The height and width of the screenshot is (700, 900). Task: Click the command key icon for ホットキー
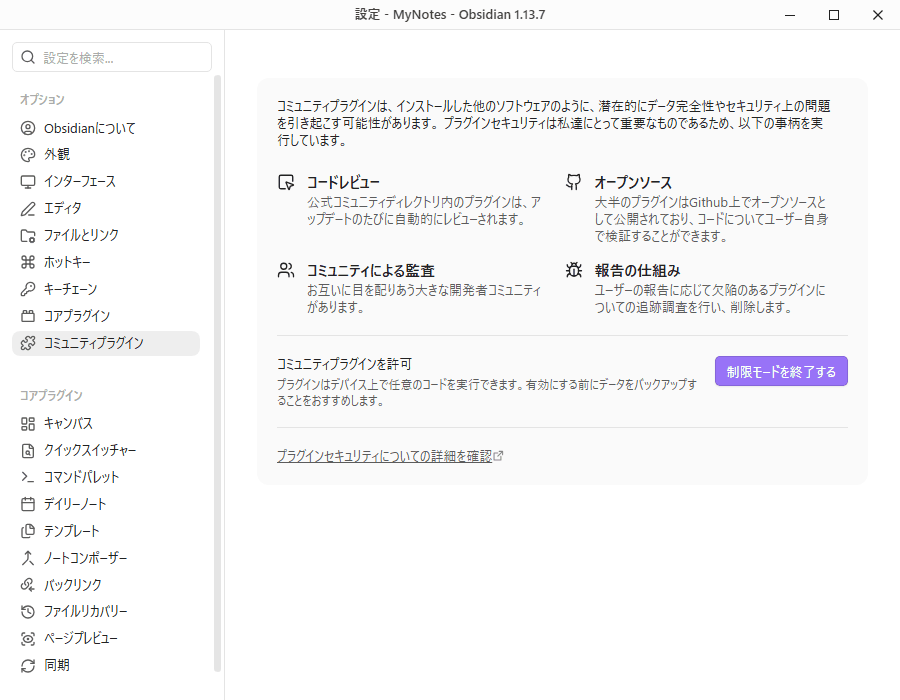pyautogui.click(x=28, y=262)
